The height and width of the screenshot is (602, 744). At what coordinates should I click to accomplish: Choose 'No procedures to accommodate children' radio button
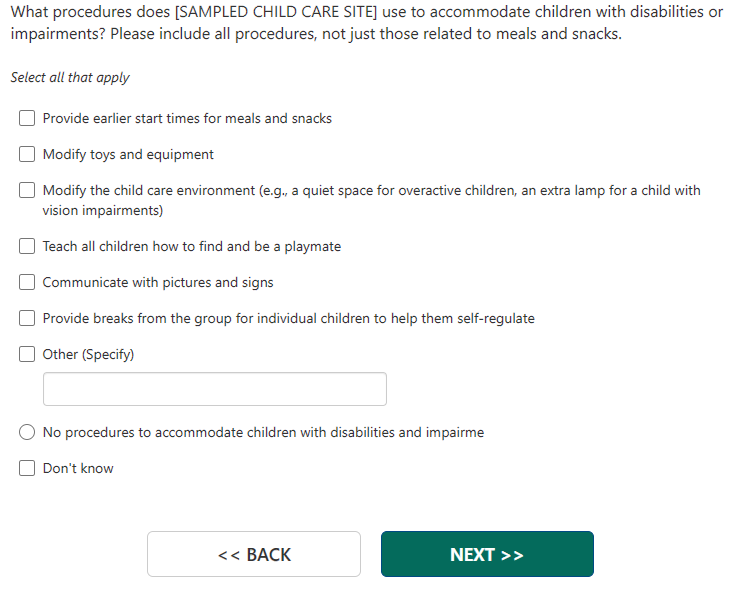point(28,432)
